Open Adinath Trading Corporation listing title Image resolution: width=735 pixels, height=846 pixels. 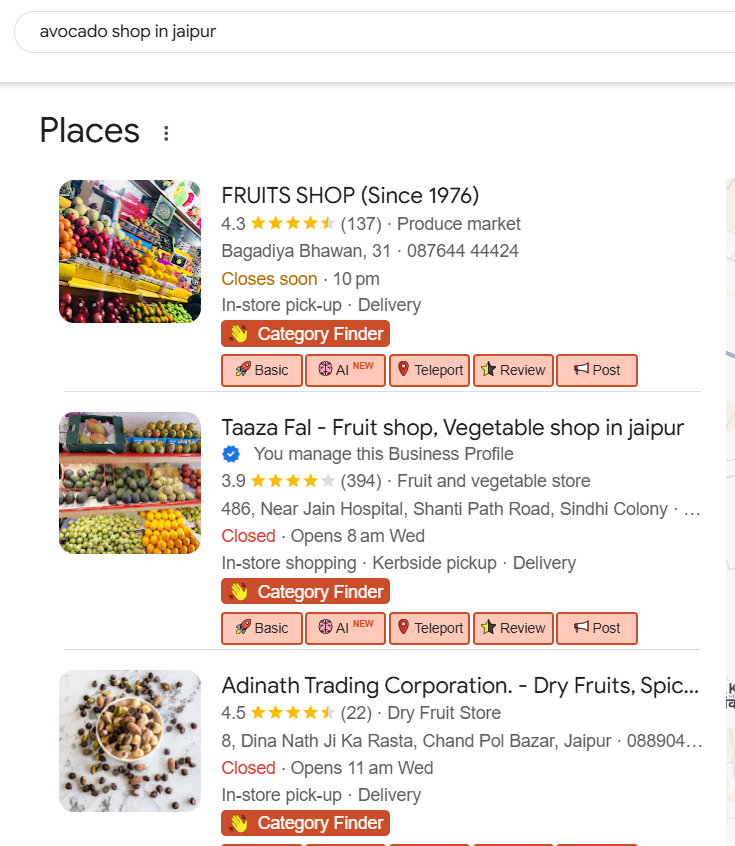point(459,686)
